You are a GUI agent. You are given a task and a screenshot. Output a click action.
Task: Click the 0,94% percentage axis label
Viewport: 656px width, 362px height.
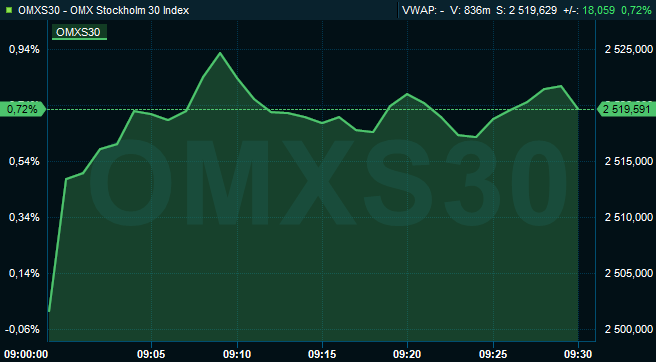[24, 49]
